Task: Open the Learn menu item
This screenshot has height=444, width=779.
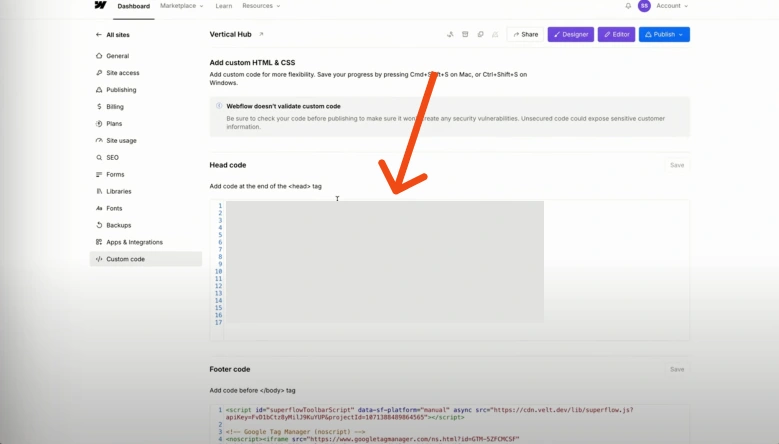Action: coord(223,6)
